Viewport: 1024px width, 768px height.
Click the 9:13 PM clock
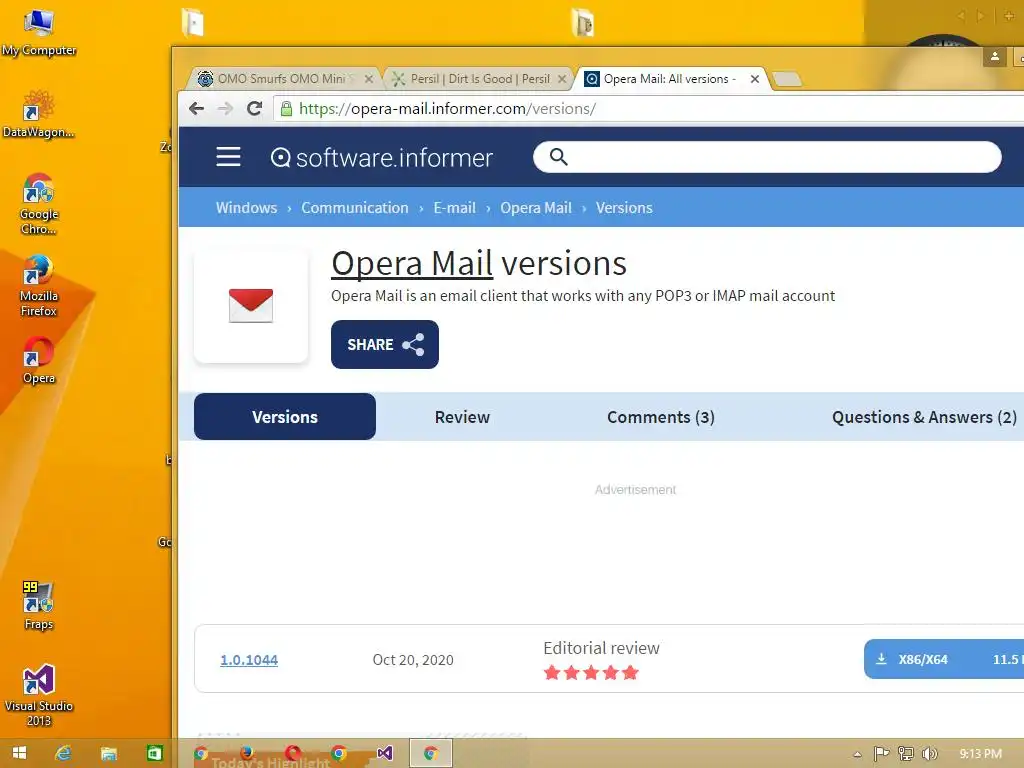coord(980,754)
